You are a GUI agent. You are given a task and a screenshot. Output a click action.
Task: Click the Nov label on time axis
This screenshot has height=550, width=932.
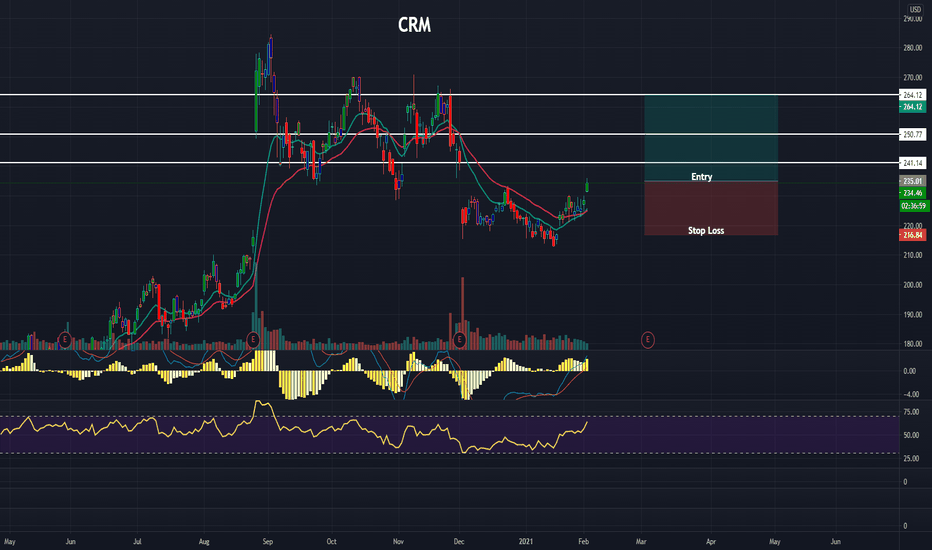398,542
